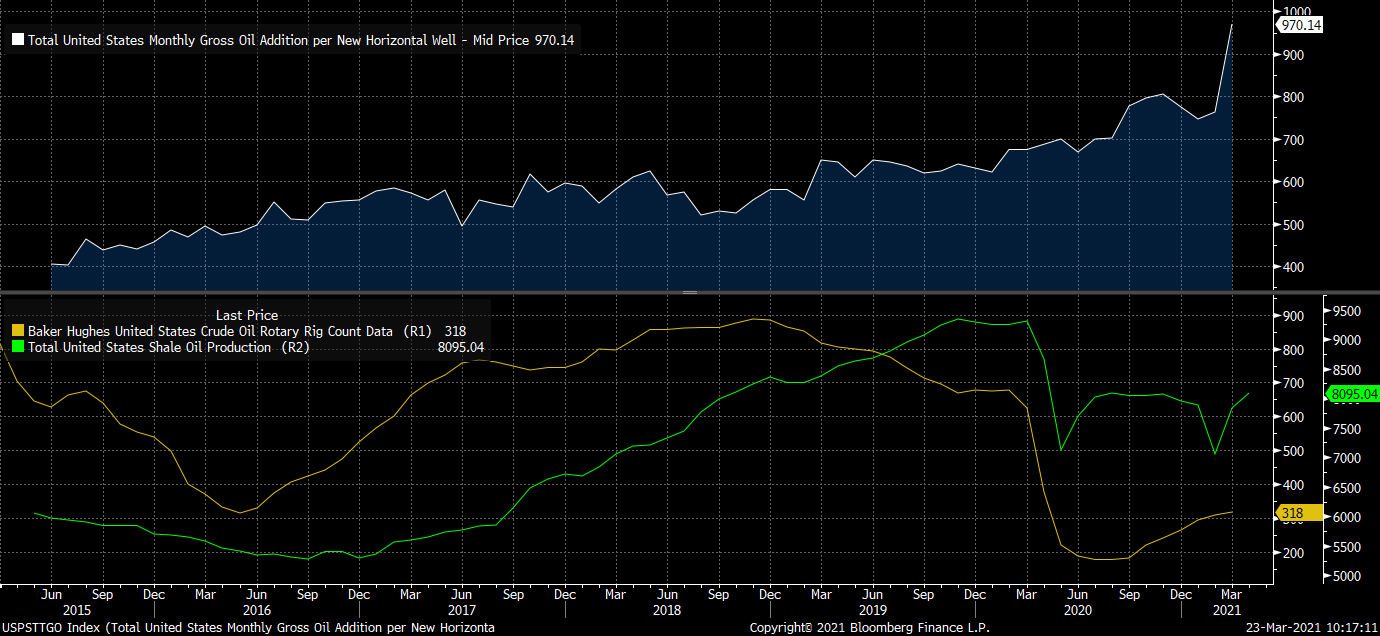Screen dimensions: 1380x636
Task: Click the 2018 year label on time axis
Action: pos(665,610)
